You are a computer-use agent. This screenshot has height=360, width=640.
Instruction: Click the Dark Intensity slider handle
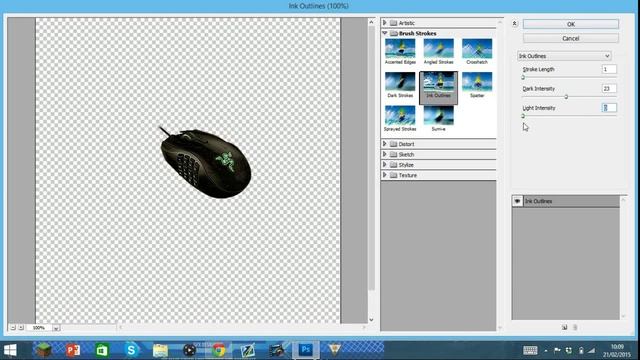tap(566, 97)
